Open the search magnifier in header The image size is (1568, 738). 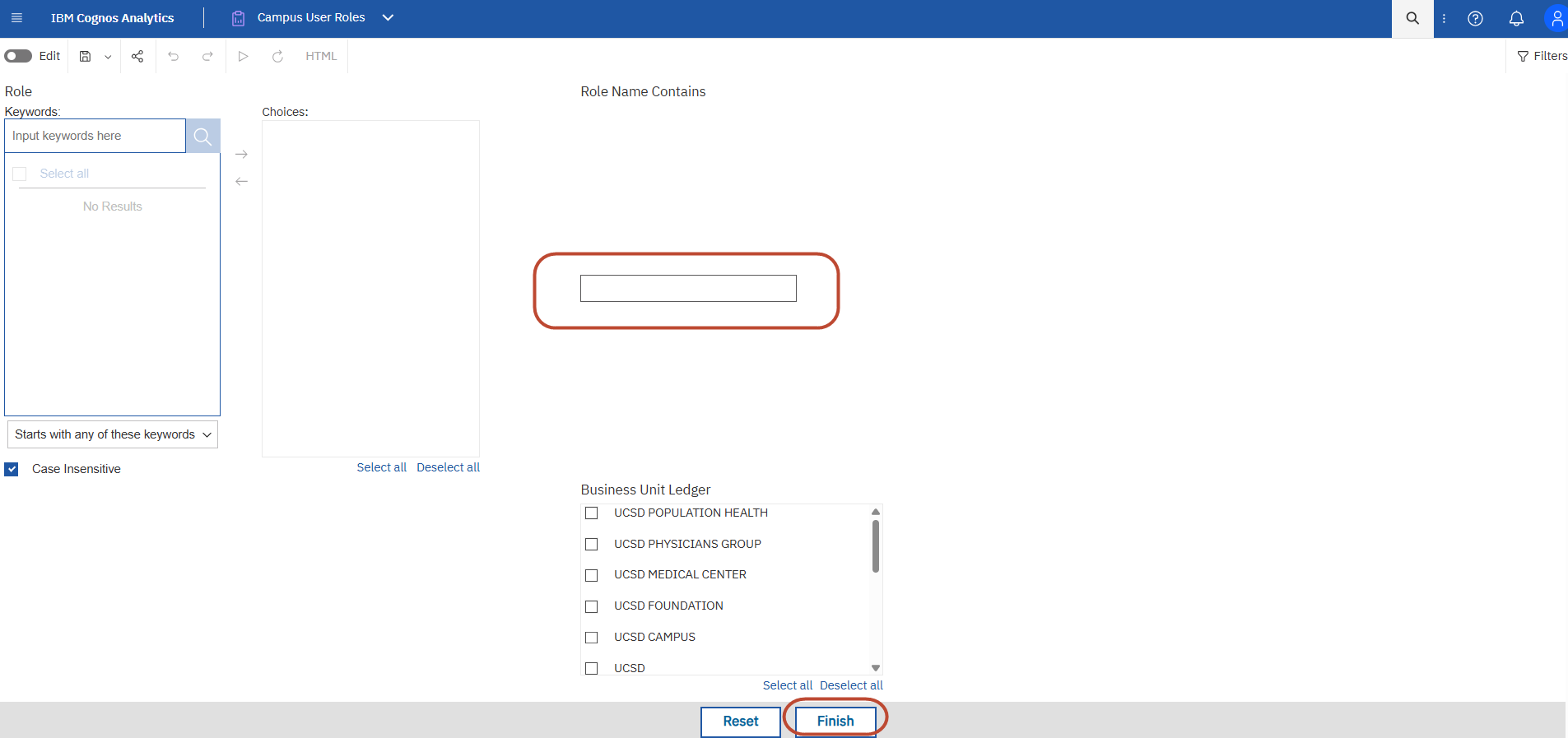pos(1412,18)
